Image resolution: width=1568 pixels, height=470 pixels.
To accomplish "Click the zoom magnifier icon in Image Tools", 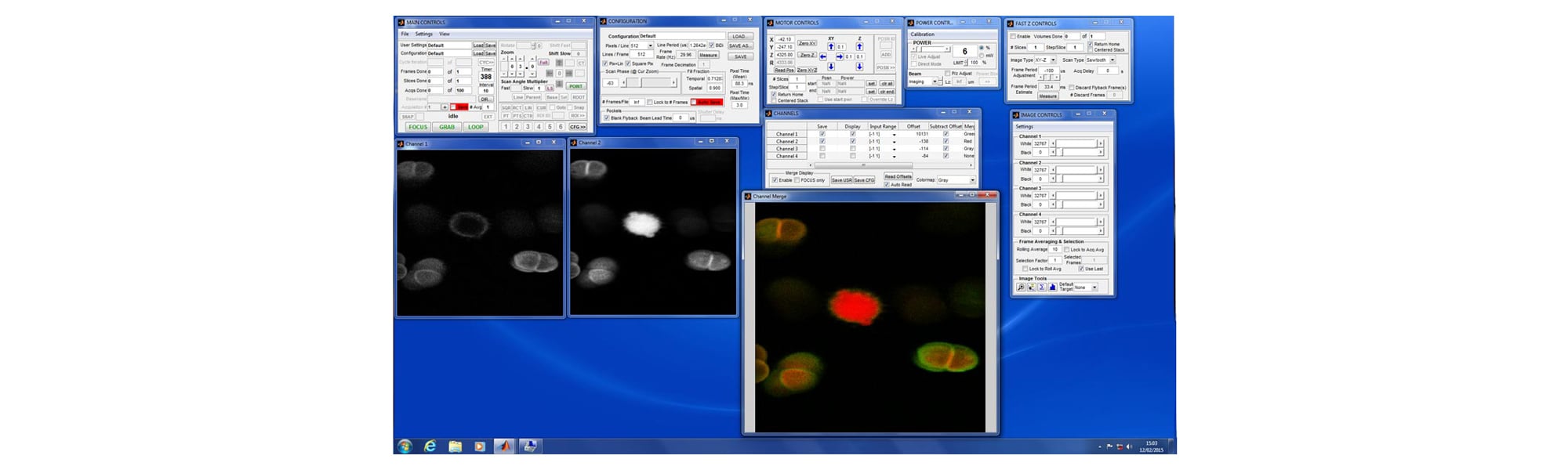I will tap(1021, 287).
